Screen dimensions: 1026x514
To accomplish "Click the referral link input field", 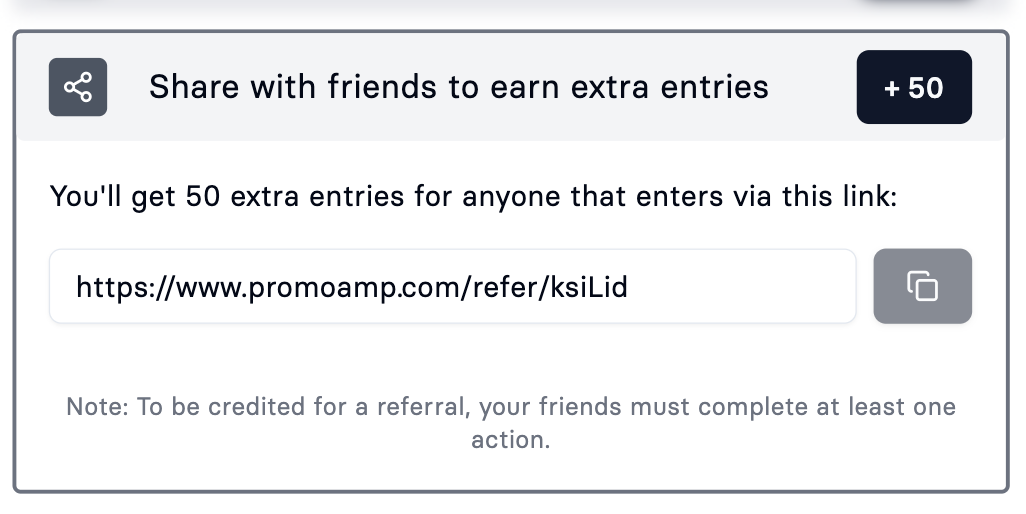I will pyautogui.click(x=452, y=286).
